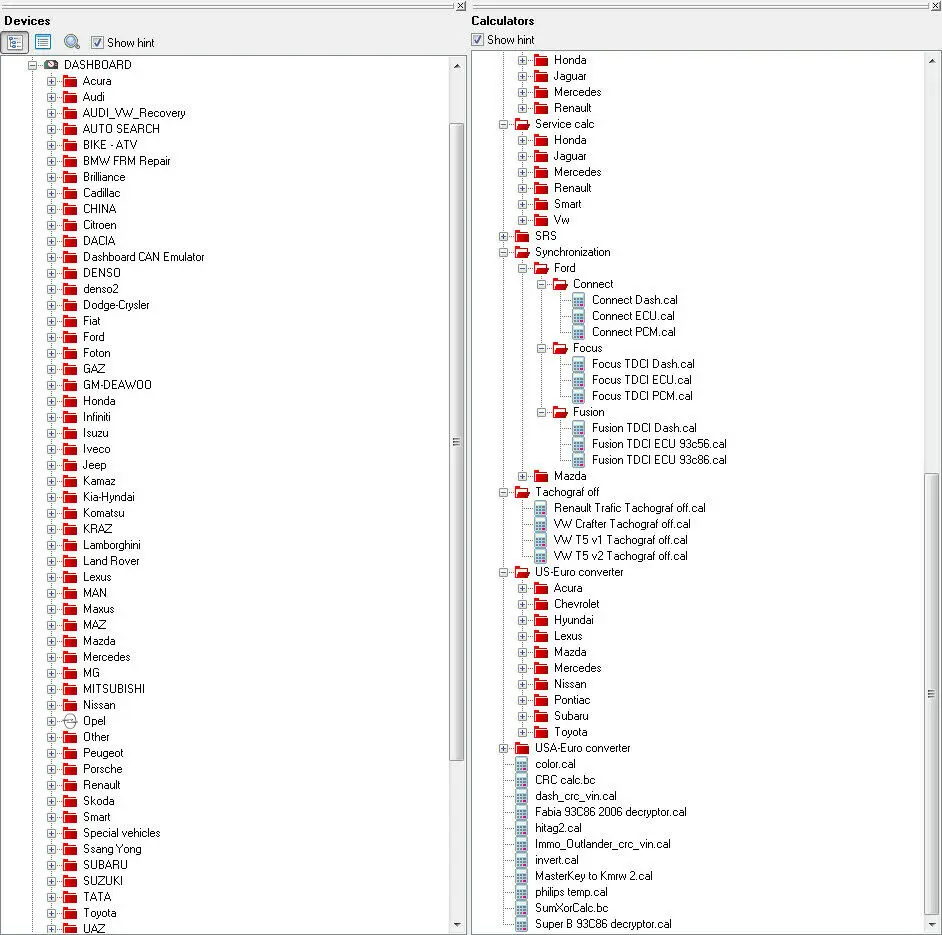Select MasterKey to Kmrw 2.cal file
The image size is (942, 935).
click(594, 876)
